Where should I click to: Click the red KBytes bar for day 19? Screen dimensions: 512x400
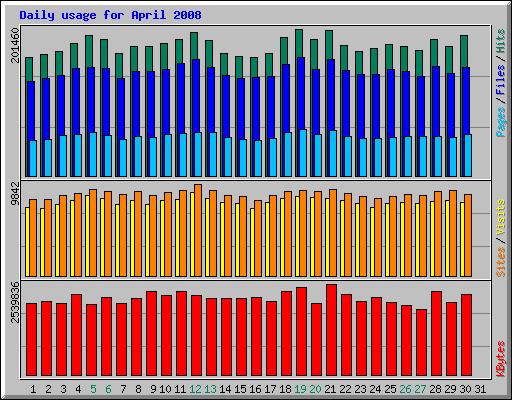coord(301,332)
